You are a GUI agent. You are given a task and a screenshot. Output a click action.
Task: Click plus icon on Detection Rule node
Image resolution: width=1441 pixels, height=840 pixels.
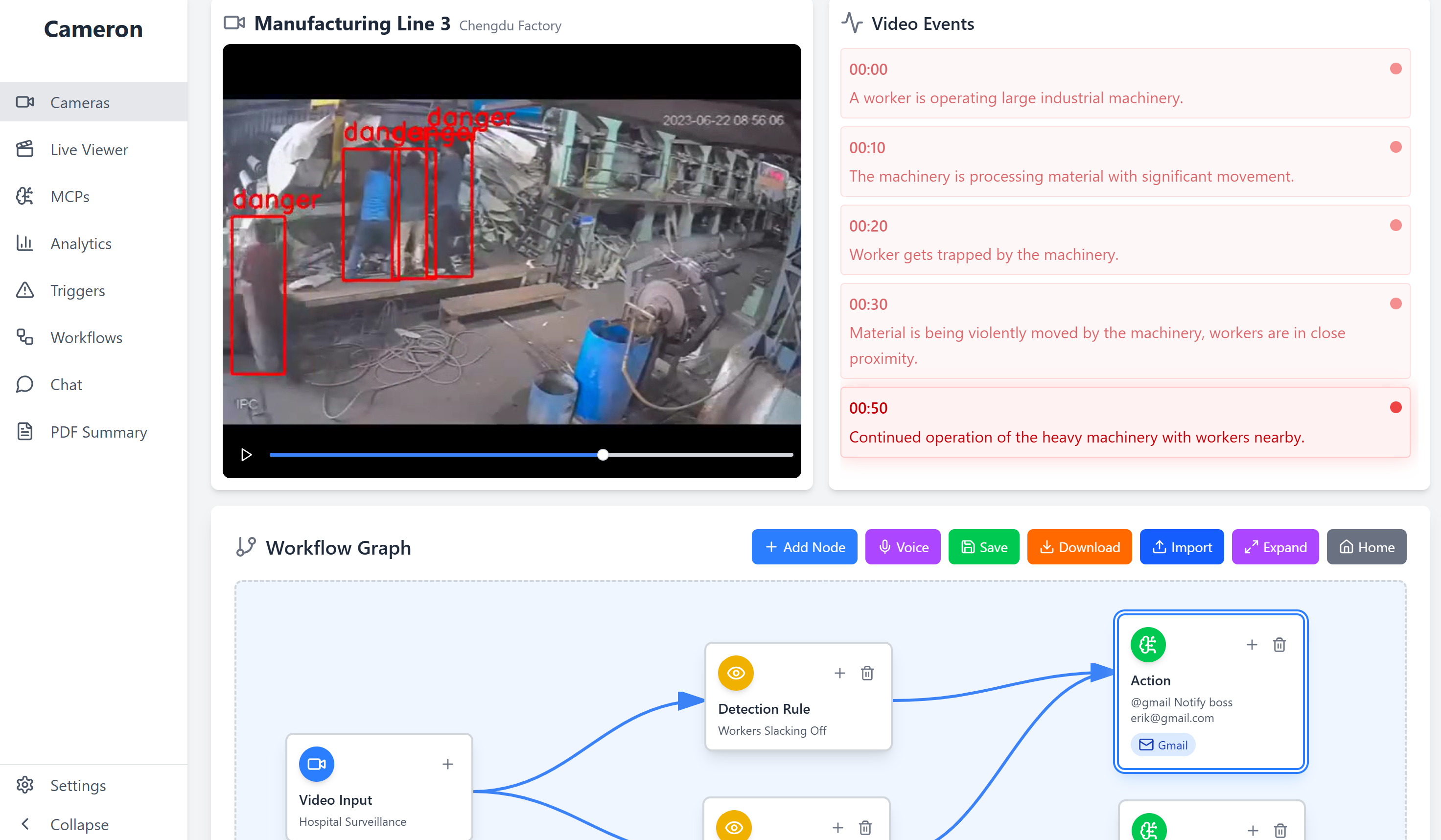839,673
